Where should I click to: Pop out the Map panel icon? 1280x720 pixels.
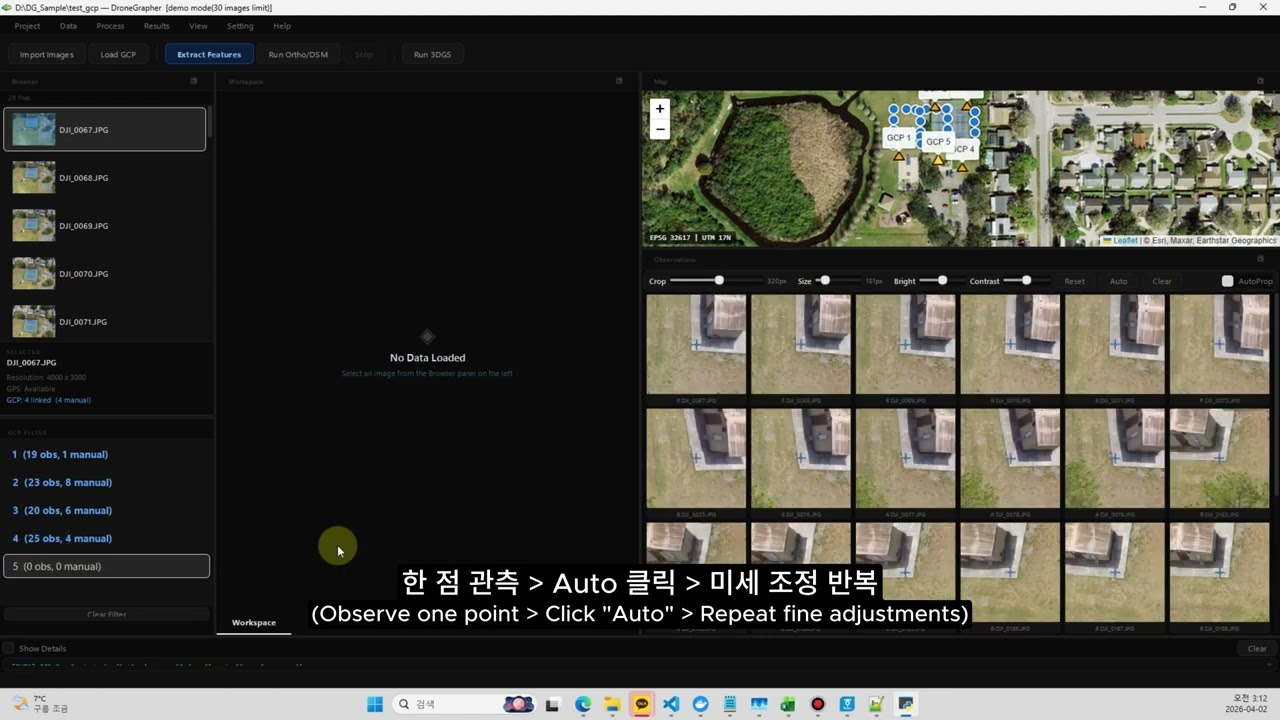[1261, 81]
